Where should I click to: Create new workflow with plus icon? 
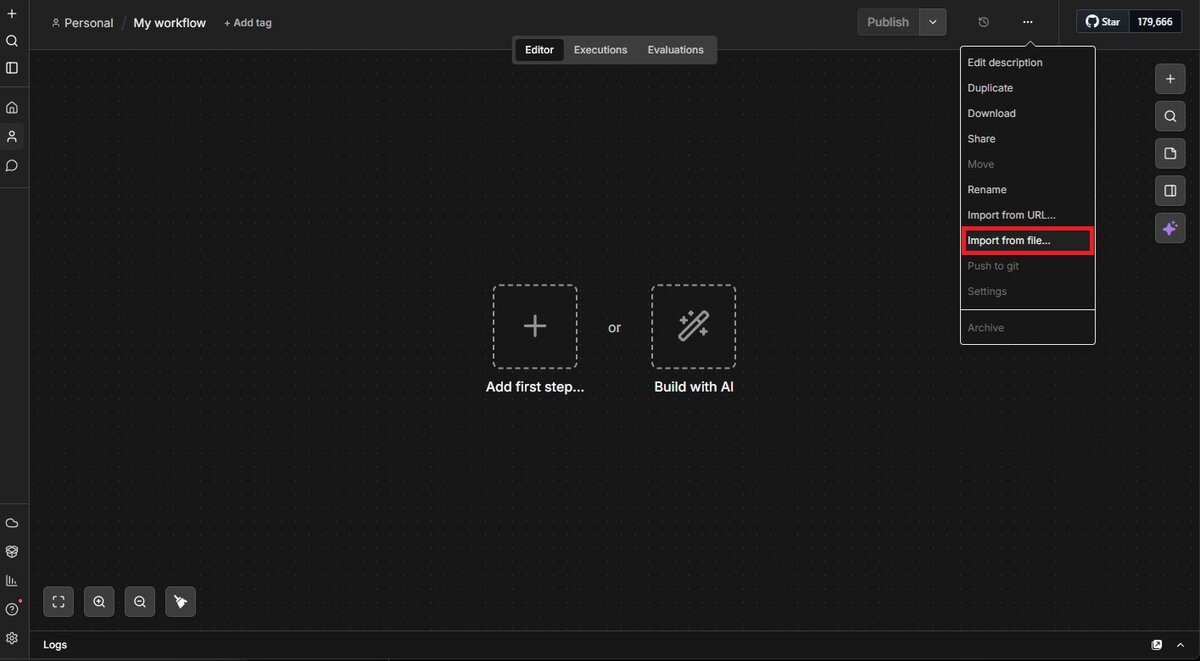12,14
